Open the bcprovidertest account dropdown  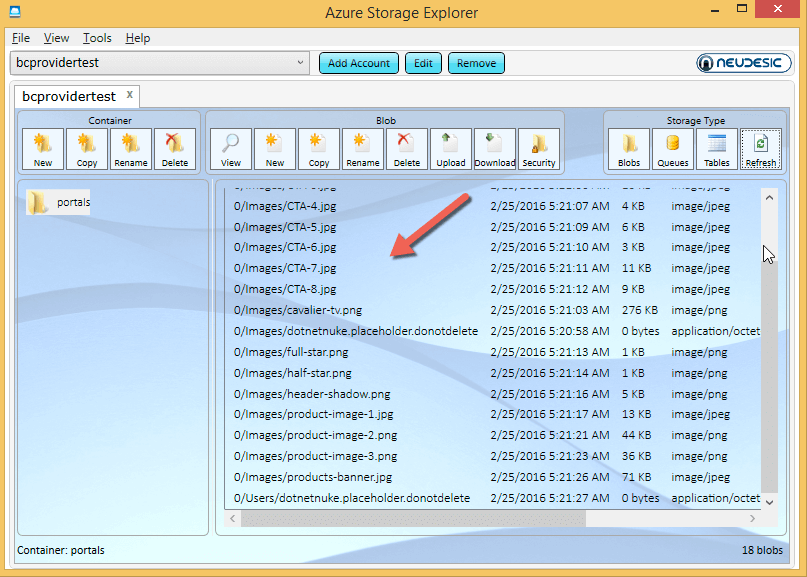[160, 63]
